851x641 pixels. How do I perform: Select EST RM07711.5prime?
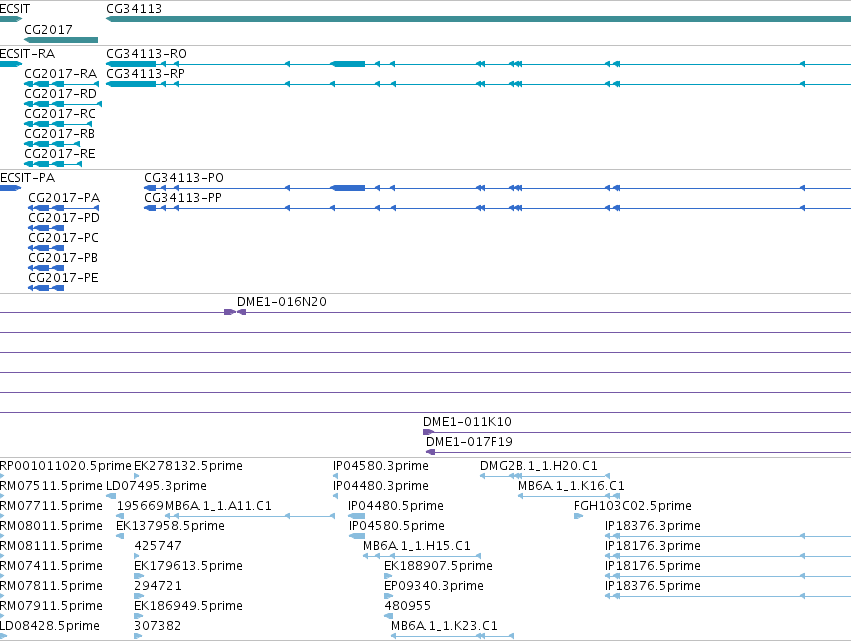[x=51, y=506]
